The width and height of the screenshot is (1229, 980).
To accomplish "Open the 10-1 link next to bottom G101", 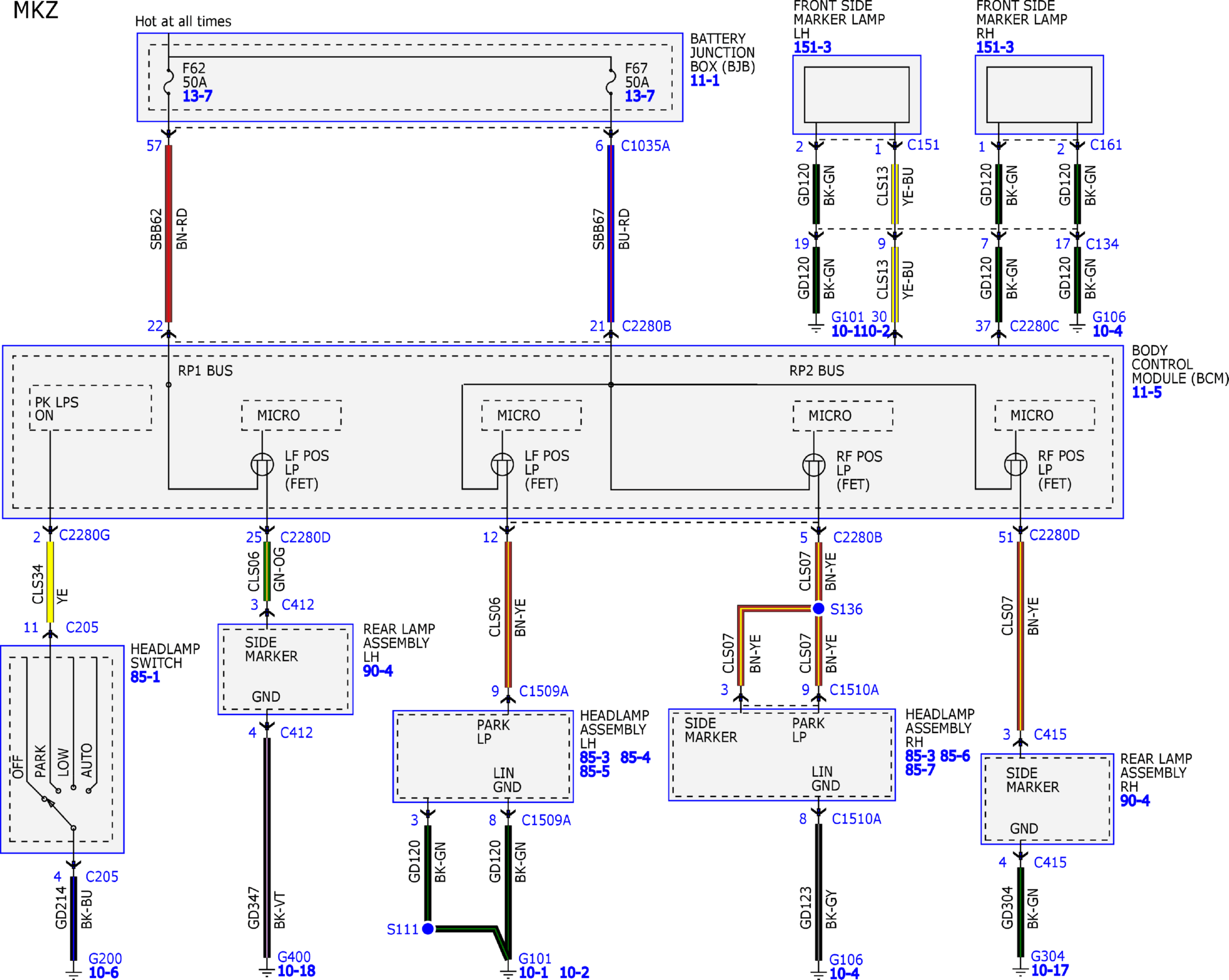I will coord(533,972).
